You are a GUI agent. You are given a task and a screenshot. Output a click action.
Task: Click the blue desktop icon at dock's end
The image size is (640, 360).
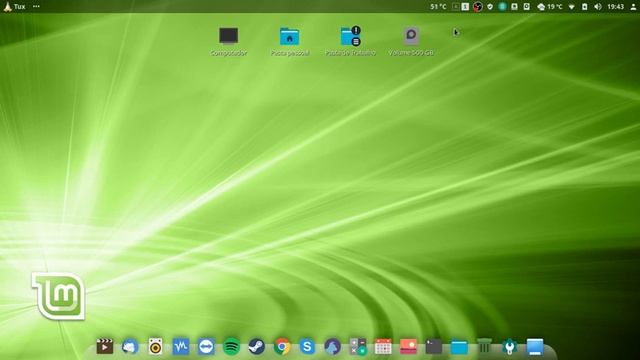coord(535,347)
